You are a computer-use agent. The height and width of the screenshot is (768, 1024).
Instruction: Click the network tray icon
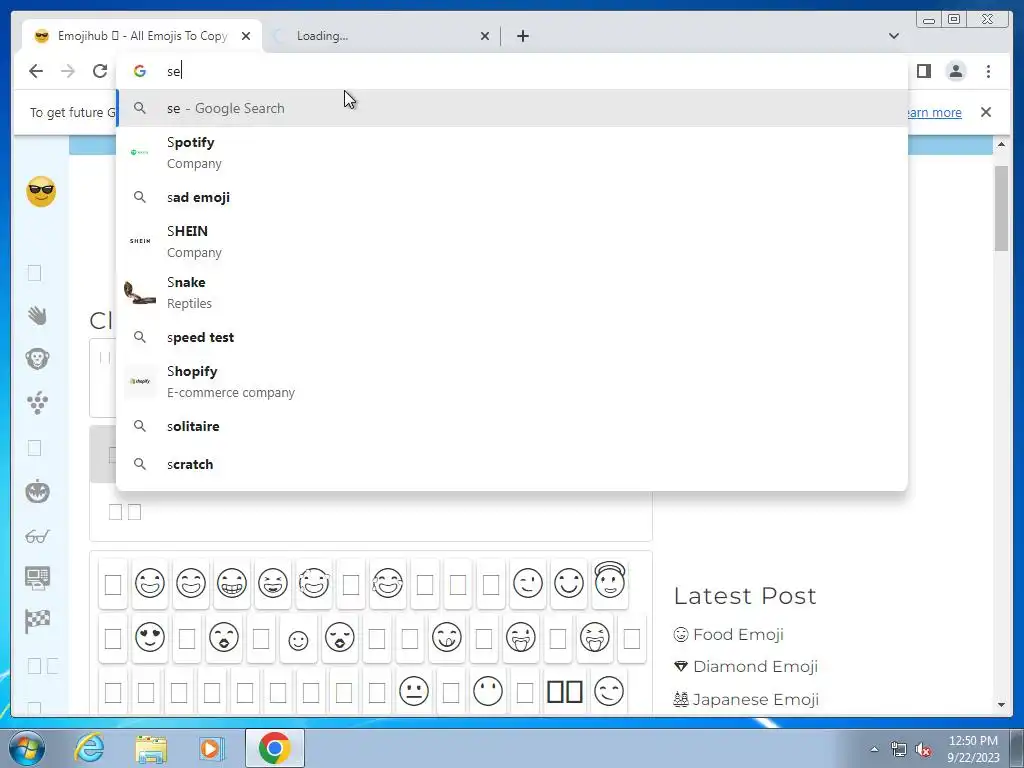click(x=899, y=749)
